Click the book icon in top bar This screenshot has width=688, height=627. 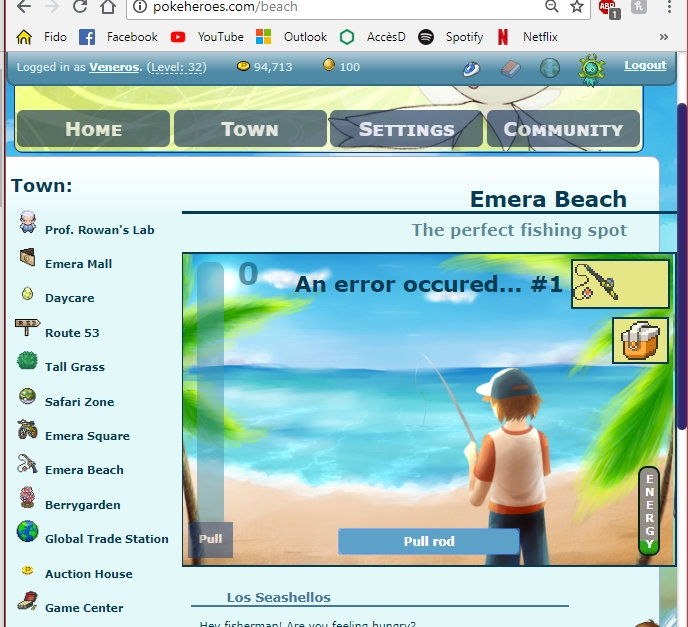(510, 68)
